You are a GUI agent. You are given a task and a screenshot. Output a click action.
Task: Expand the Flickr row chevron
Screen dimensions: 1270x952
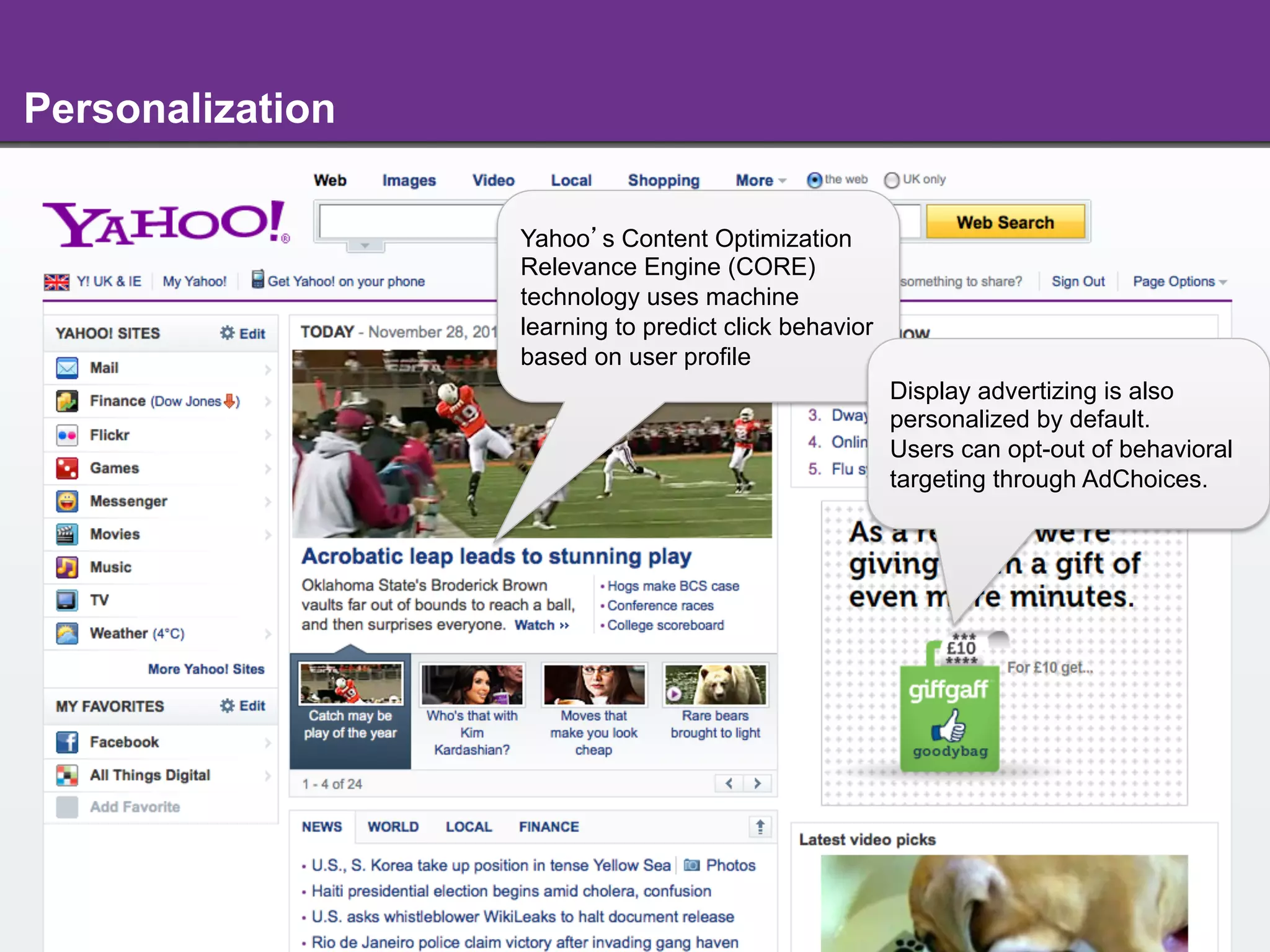pos(268,435)
